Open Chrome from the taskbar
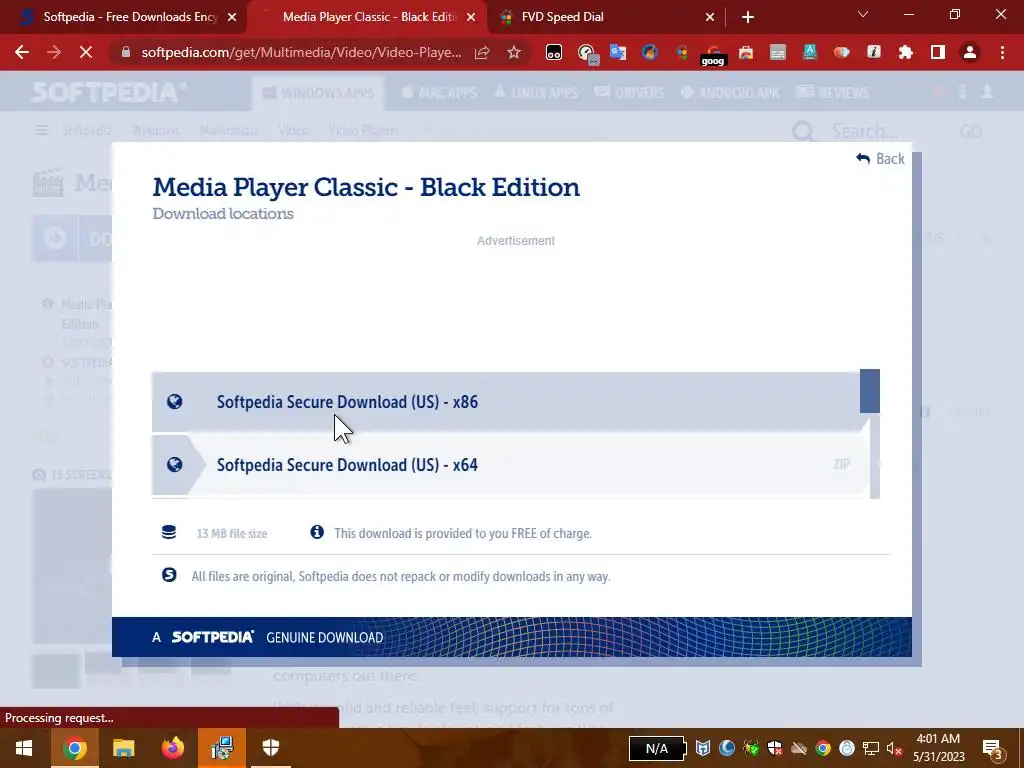This screenshot has height=768, width=1024. [x=74, y=748]
